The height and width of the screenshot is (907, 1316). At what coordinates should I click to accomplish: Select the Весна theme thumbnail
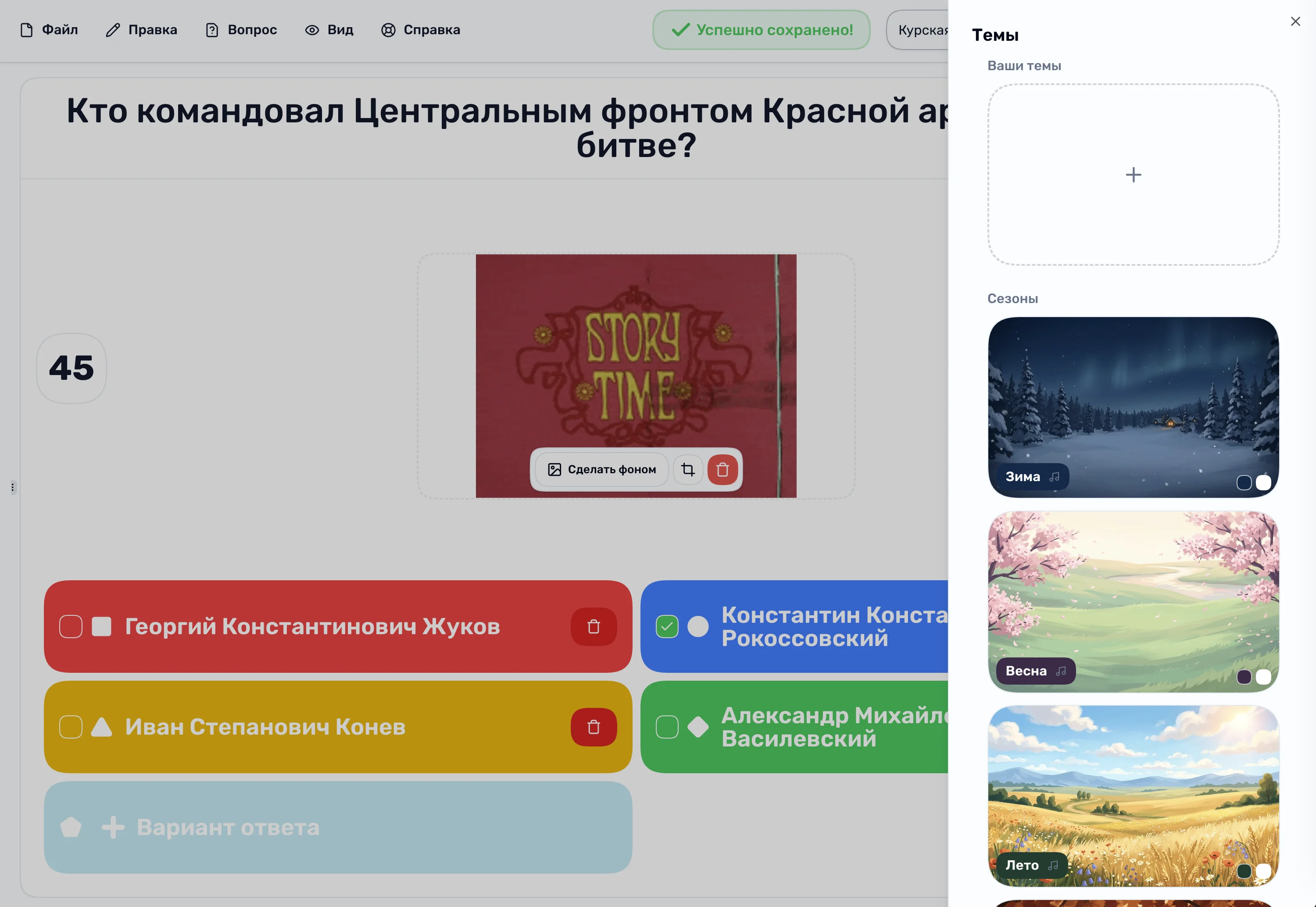pos(1133,601)
